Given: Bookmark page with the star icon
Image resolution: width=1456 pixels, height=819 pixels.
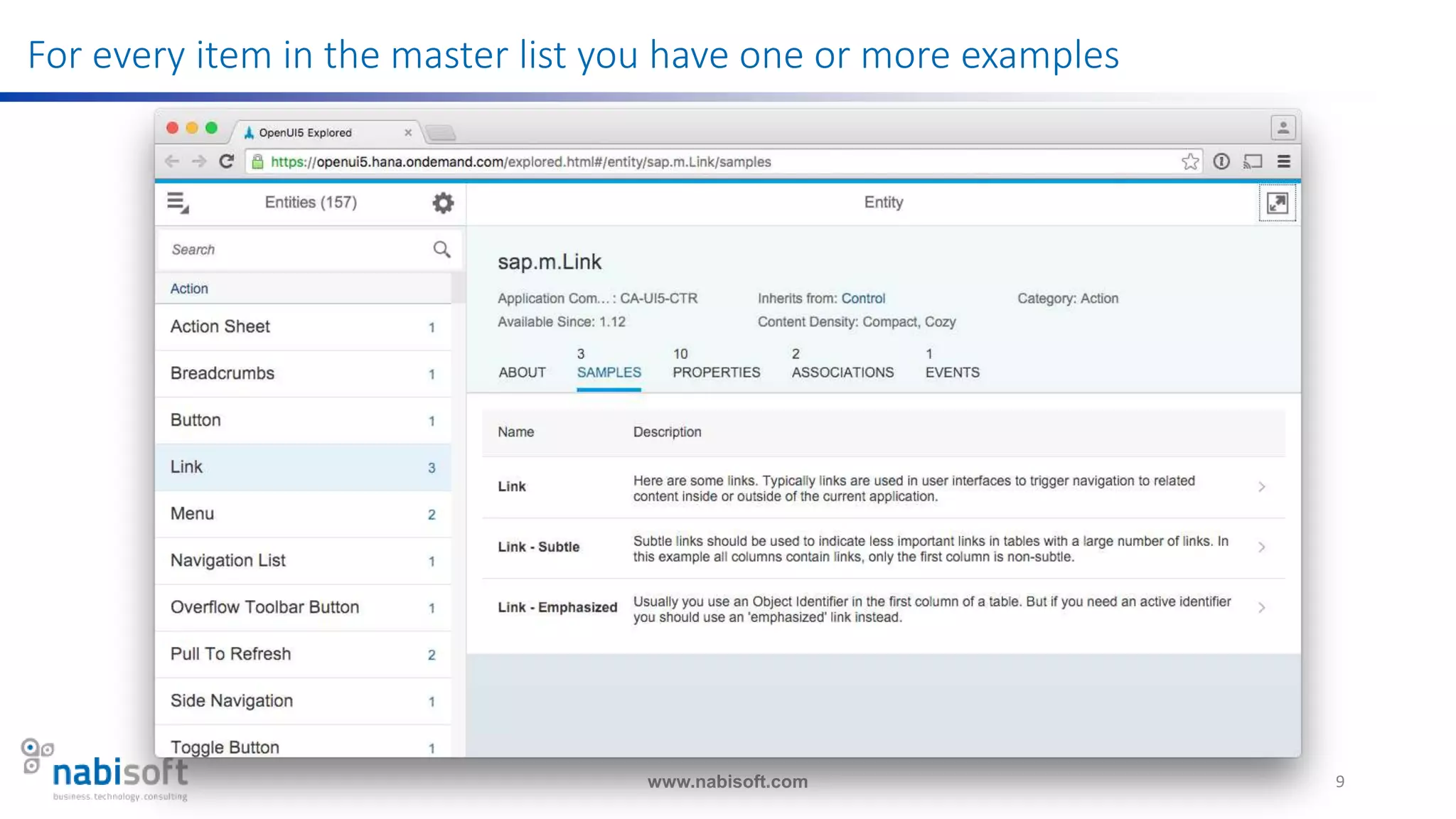Looking at the screenshot, I should [x=1190, y=161].
